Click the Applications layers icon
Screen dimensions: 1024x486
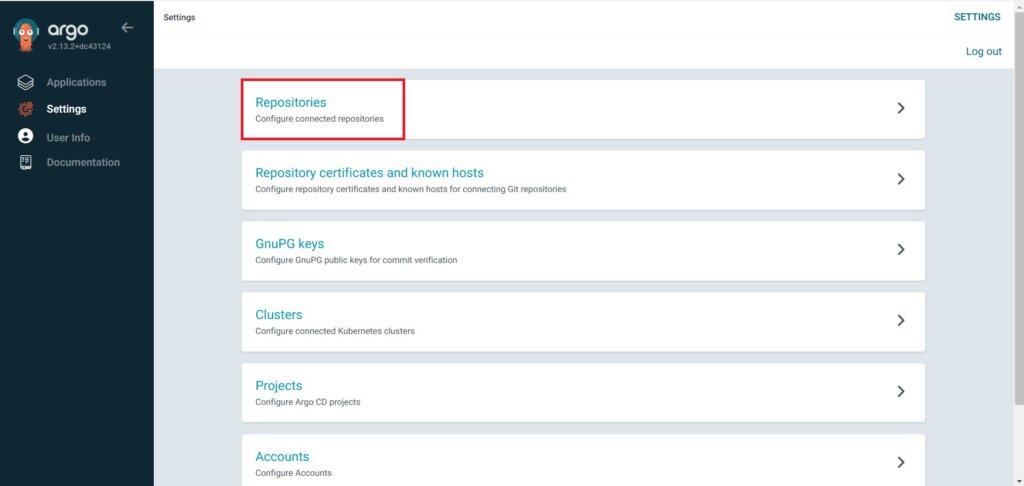point(25,83)
